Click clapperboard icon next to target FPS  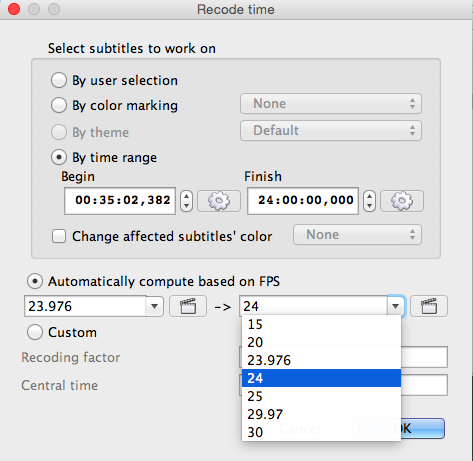[x=429, y=306]
